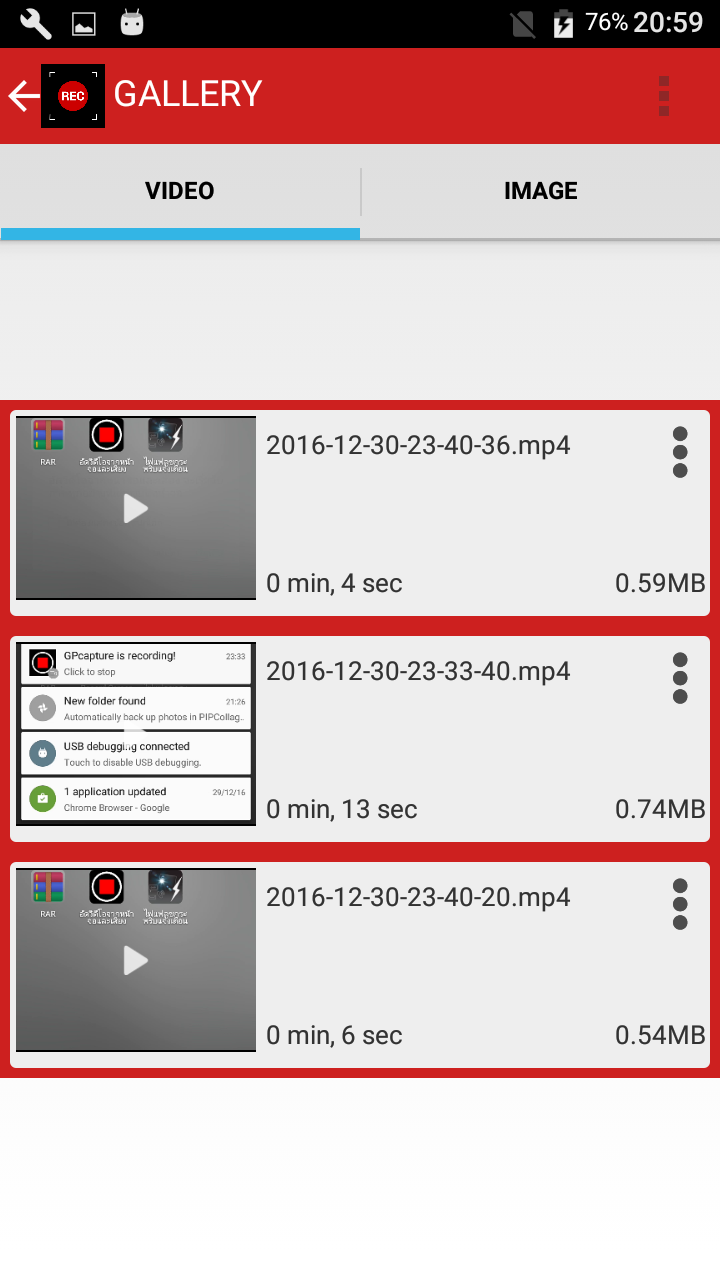Tap the 0.54MB size label

(x=660, y=1035)
